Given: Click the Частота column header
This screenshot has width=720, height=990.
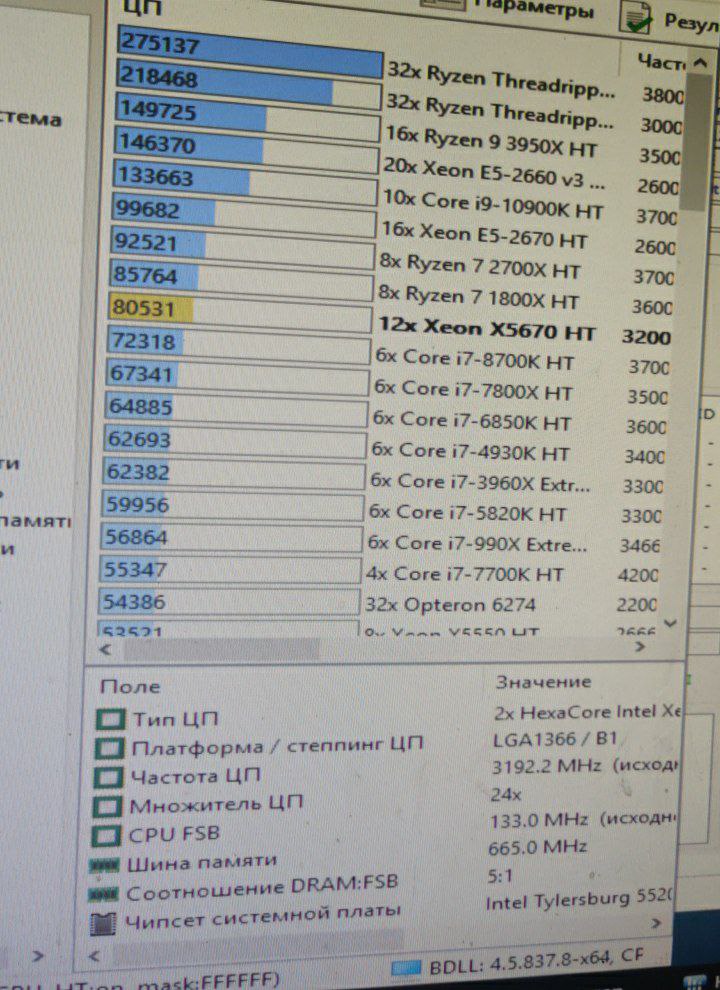Looking at the screenshot, I should coord(661,61).
